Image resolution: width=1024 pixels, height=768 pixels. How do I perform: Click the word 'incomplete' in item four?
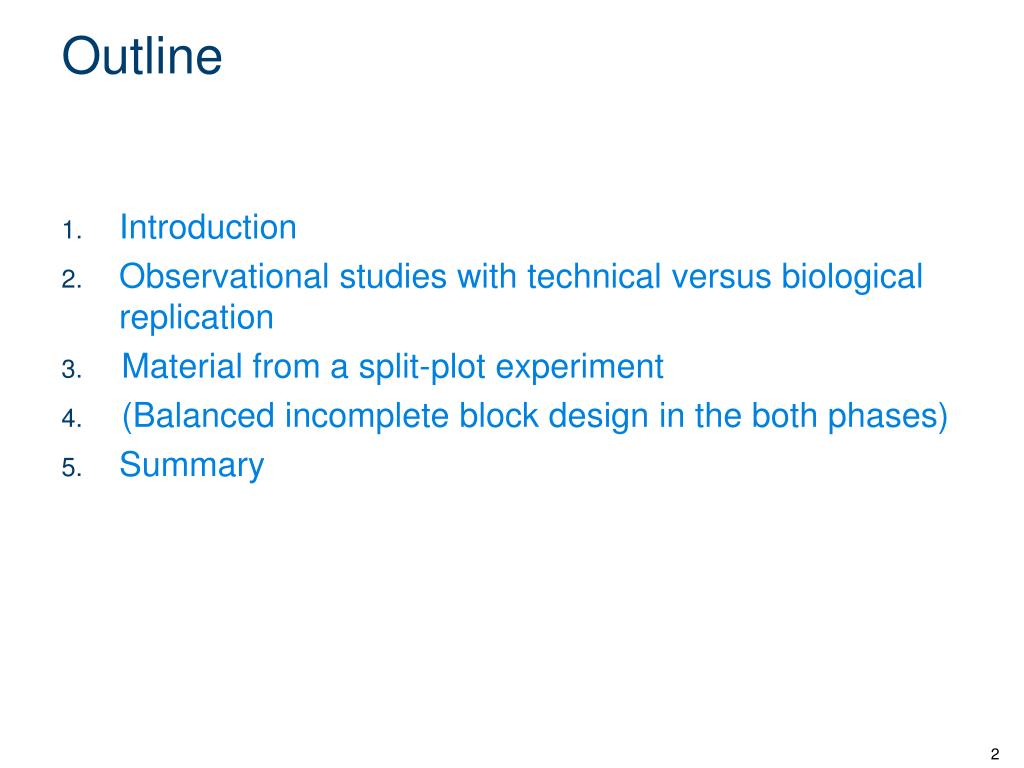click(x=366, y=416)
